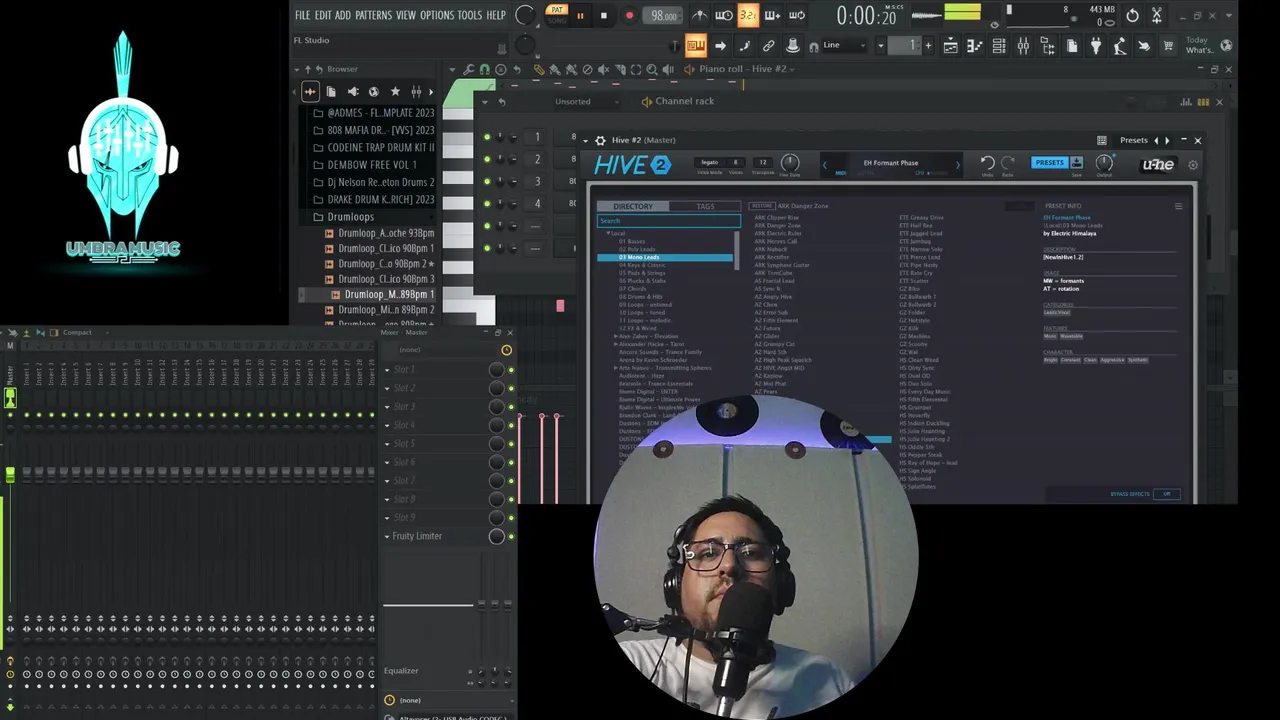Select the Browser star favorites tab icon
Viewport: 1280px width, 720px height.
tap(395, 92)
